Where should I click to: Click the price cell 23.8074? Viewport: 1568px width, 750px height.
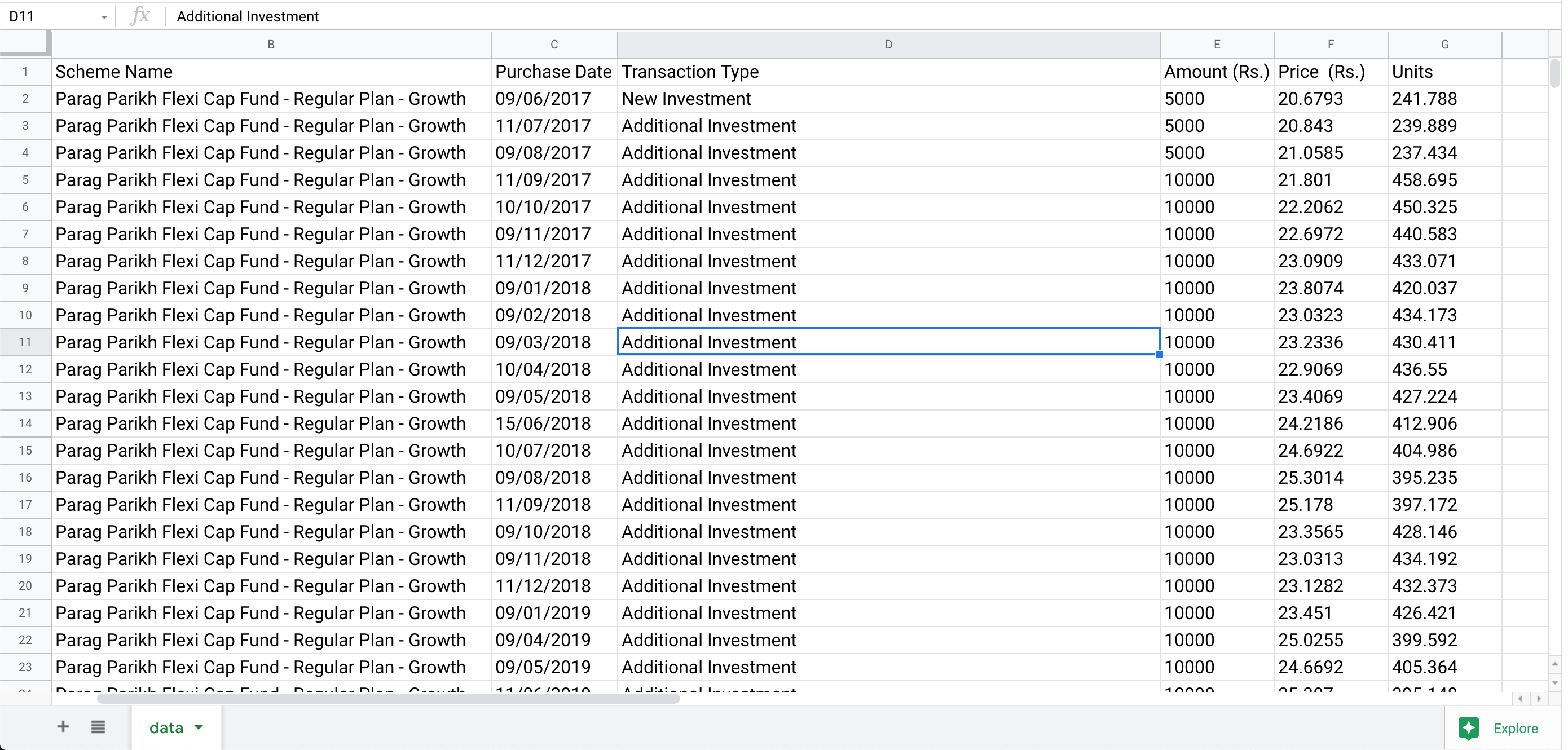point(1331,289)
